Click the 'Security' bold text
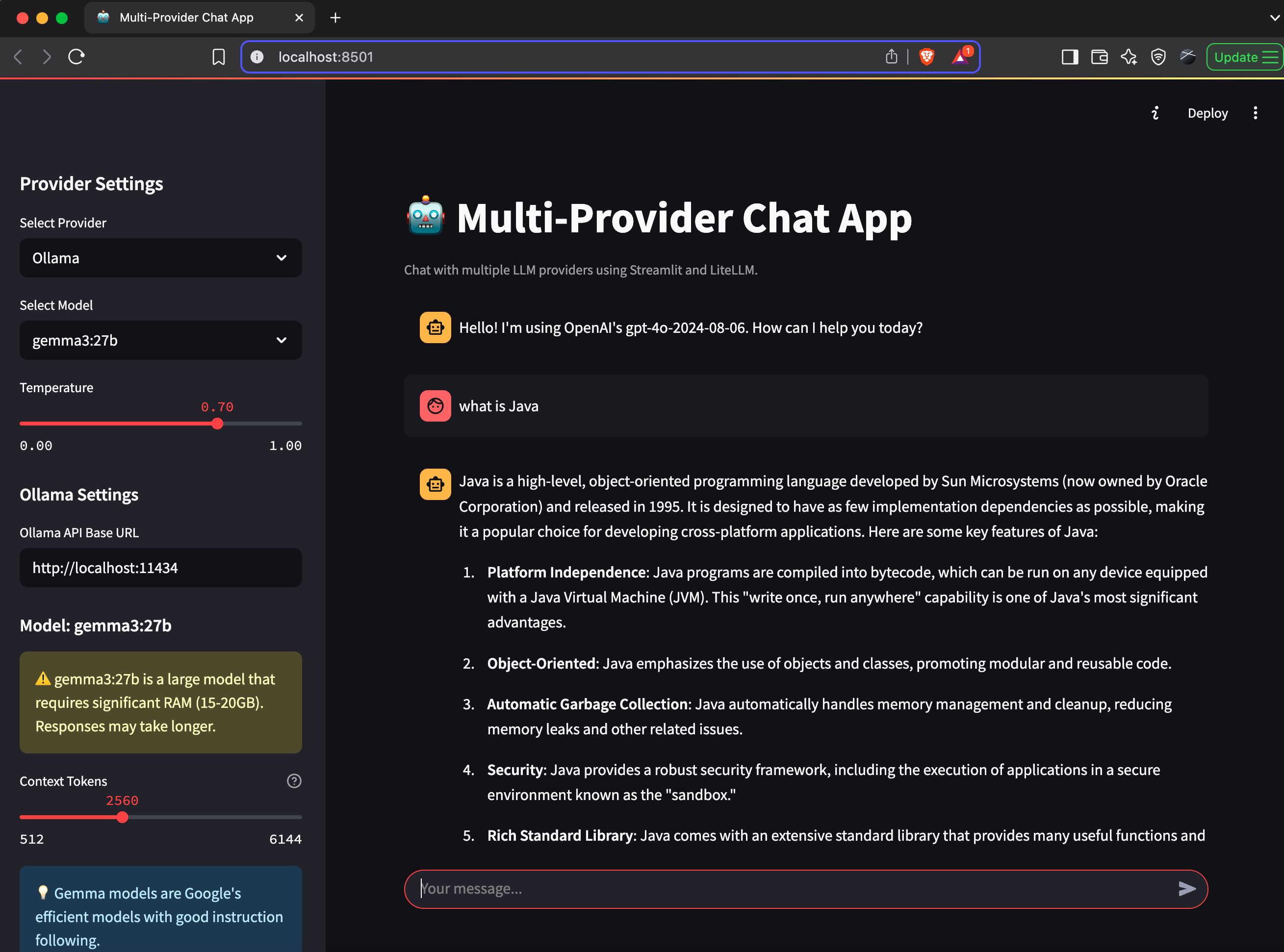The height and width of the screenshot is (952, 1284). [515, 770]
